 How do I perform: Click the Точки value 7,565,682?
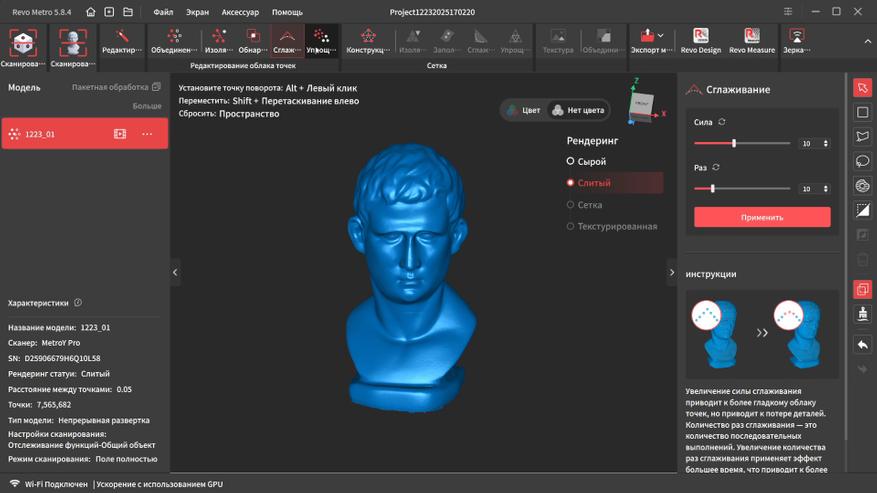[x=54, y=405]
